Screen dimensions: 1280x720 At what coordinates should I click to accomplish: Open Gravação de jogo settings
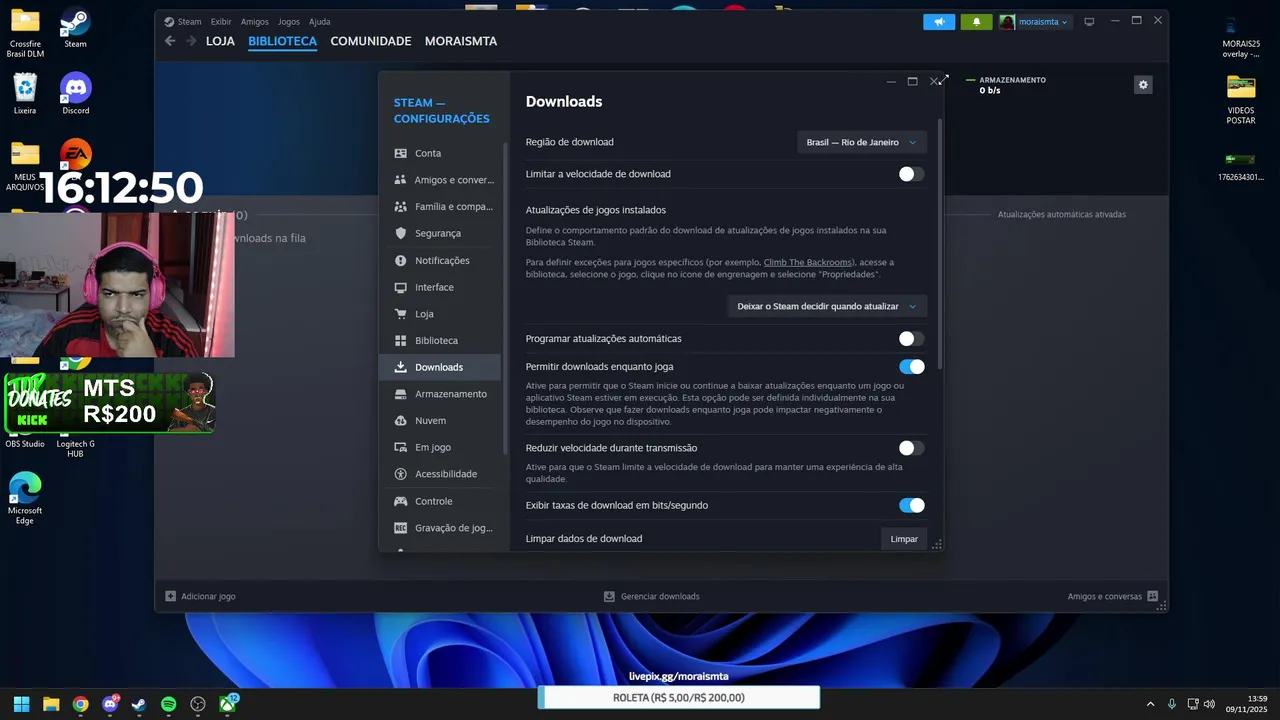440,528
